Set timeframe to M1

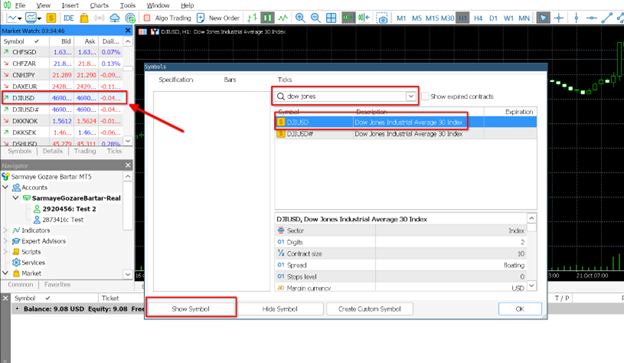(x=401, y=18)
